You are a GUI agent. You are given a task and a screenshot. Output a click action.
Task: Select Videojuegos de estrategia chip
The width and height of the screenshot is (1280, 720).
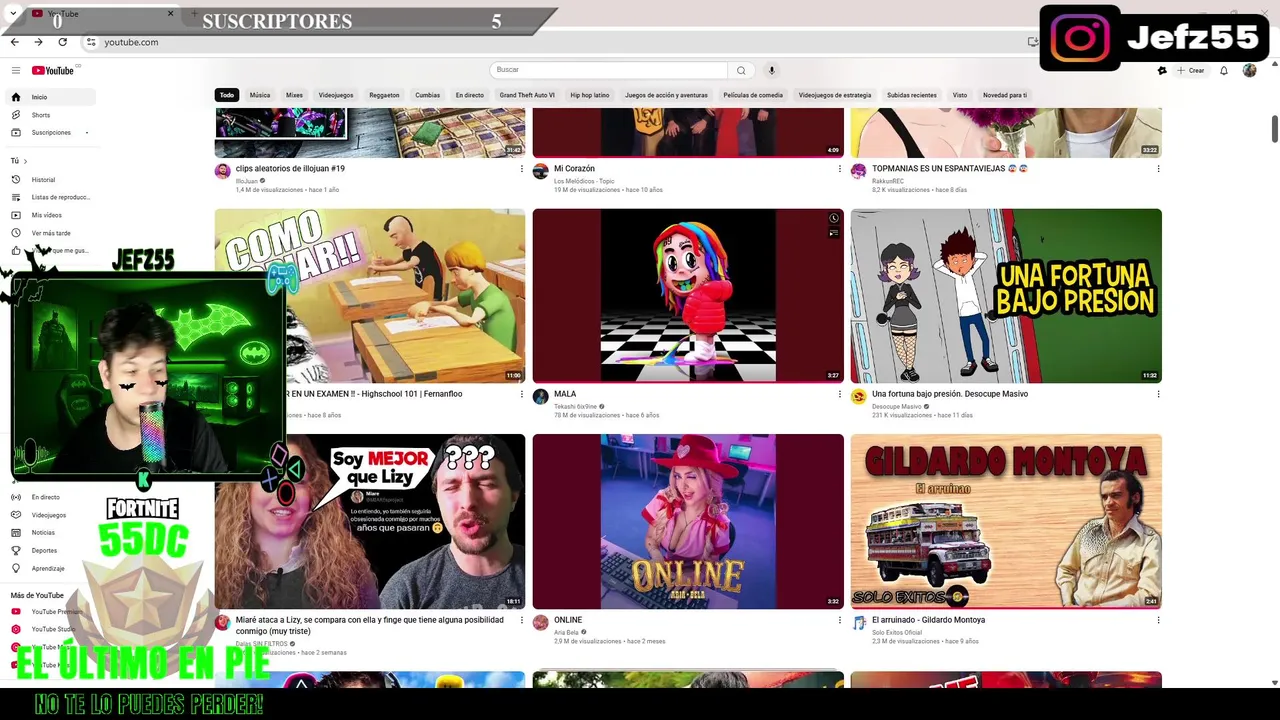pos(835,95)
